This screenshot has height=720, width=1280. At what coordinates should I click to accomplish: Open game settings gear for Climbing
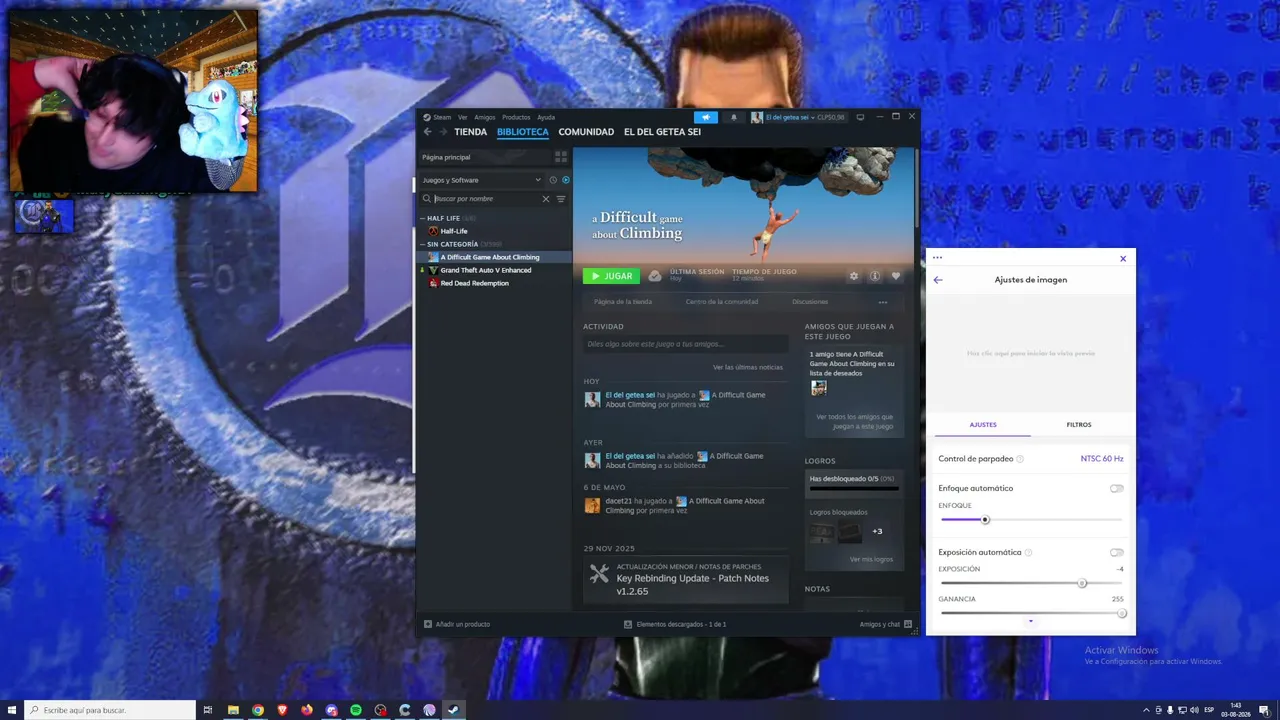[x=854, y=276]
